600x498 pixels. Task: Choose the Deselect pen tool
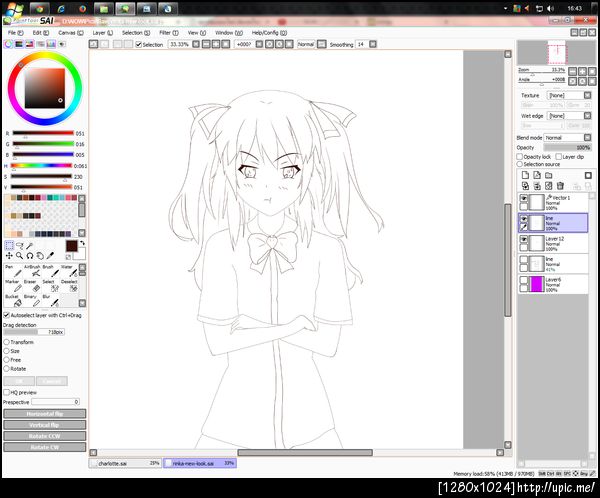point(69,286)
